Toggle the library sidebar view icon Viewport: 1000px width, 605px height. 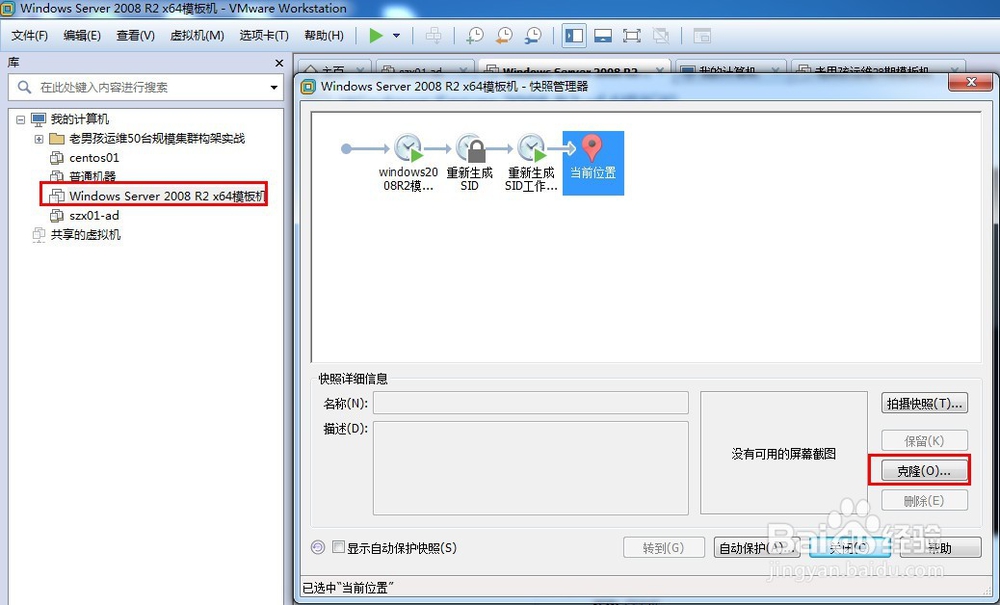pos(574,36)
